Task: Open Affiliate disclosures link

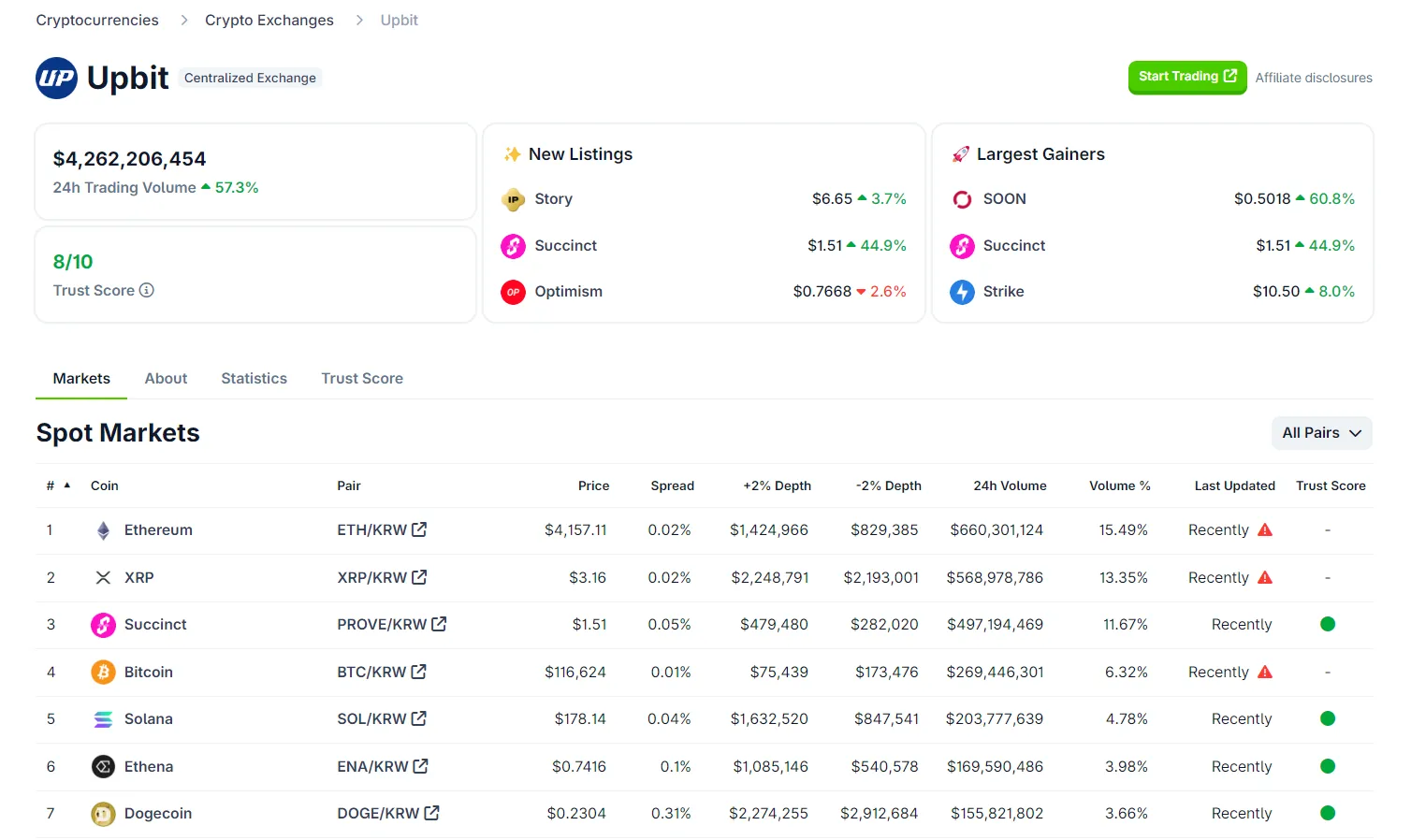Action: coord(1314,78)
